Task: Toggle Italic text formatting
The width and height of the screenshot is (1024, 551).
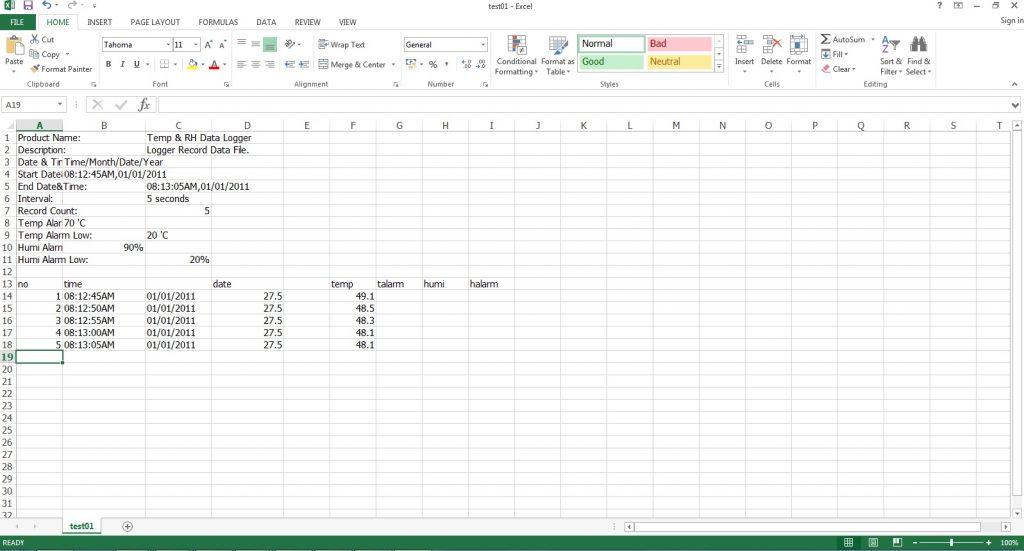Action: coord(122,65)
